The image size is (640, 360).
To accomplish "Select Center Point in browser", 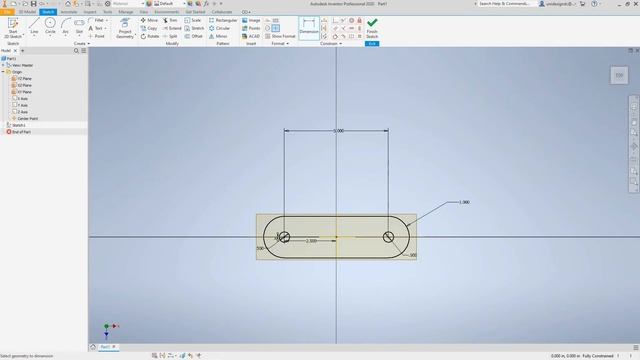I will 24,118.
